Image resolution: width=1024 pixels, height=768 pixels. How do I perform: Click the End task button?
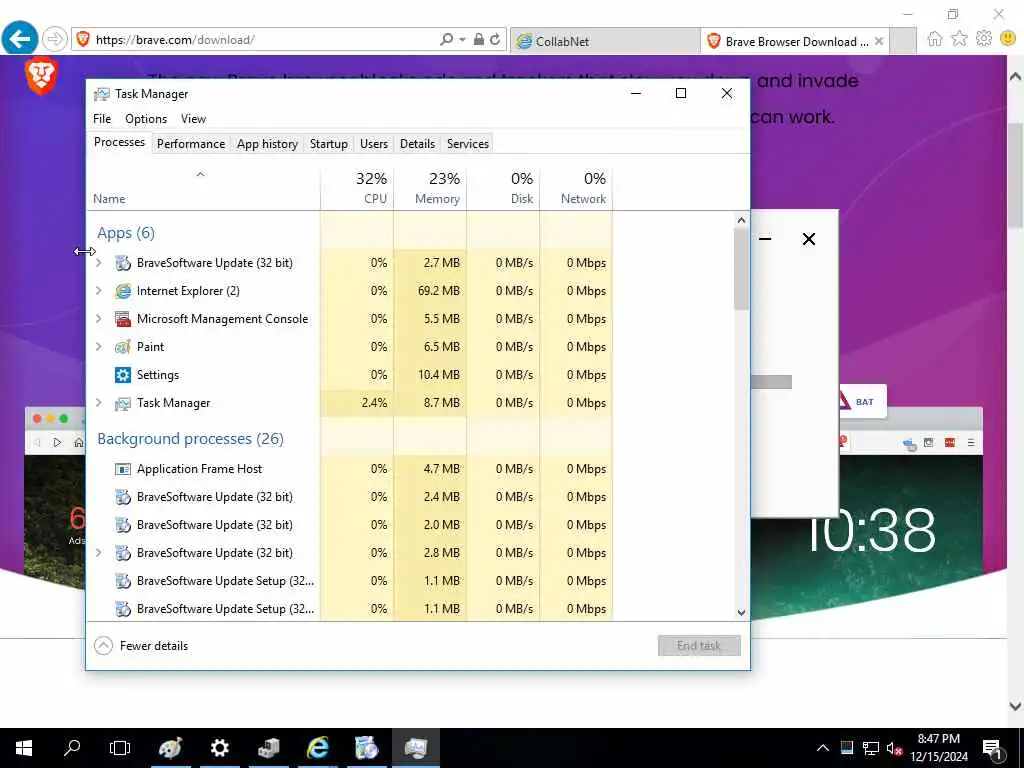tap(699, 646)
